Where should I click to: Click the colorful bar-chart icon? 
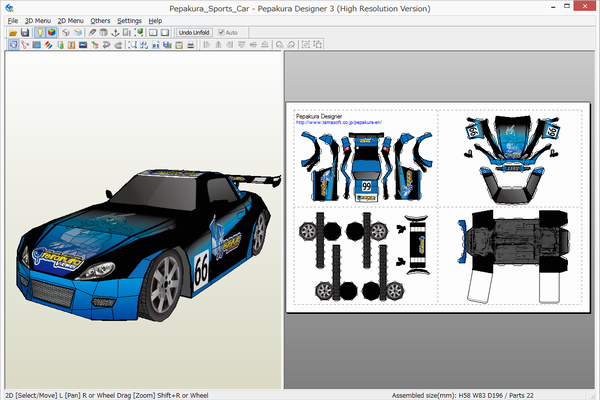tap(167, 45)
